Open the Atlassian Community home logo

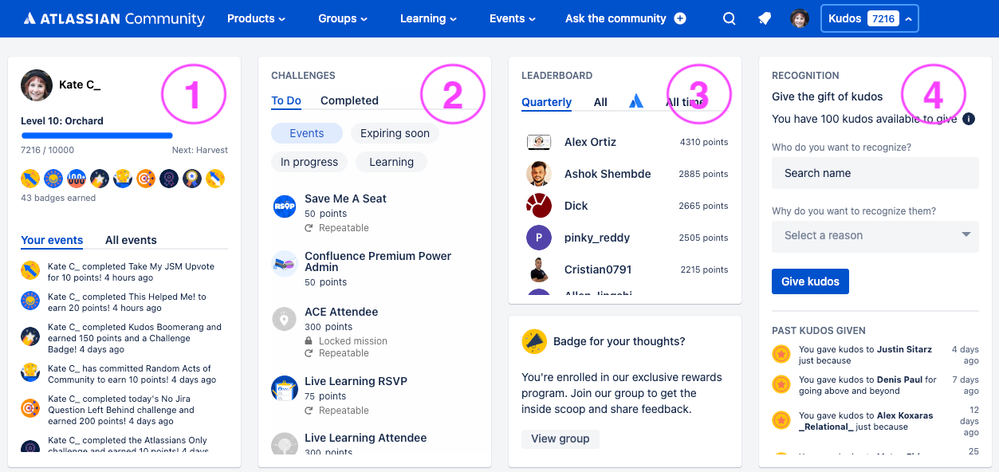click(x=114, y=18)
